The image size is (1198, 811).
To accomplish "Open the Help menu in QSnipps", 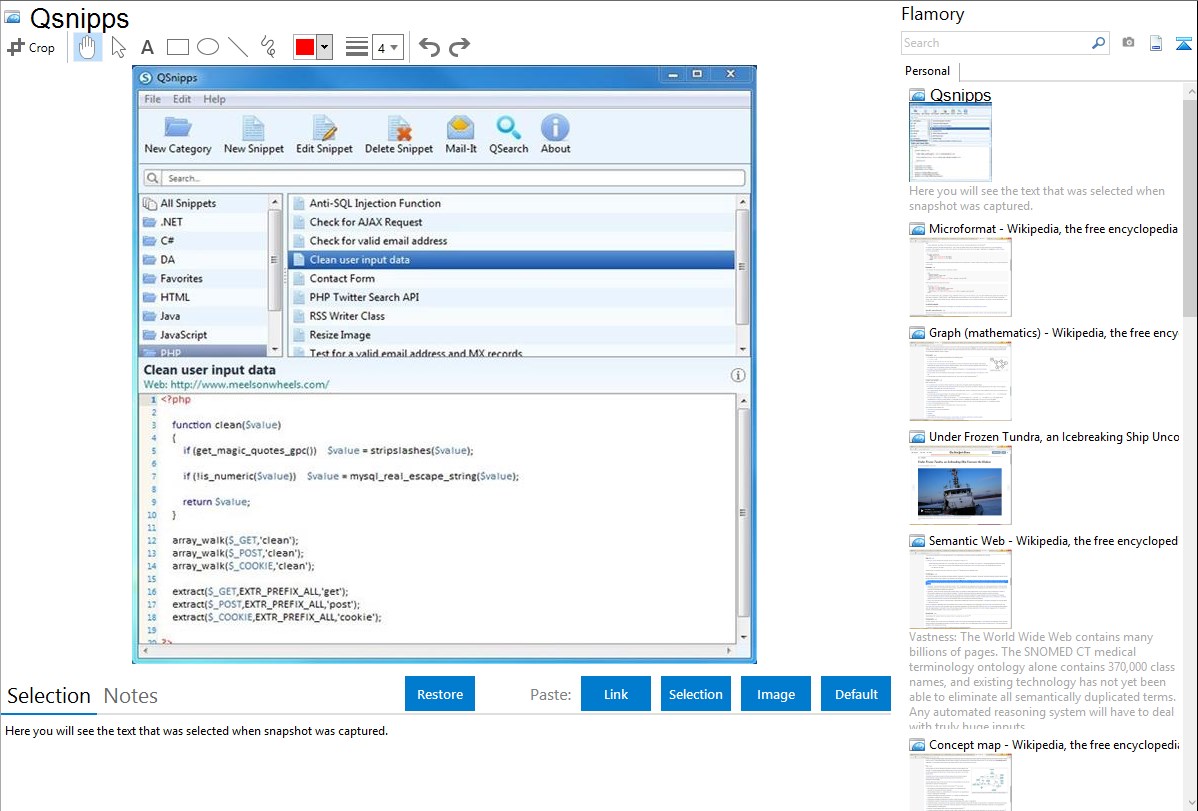I will click(x=214, y=99).
